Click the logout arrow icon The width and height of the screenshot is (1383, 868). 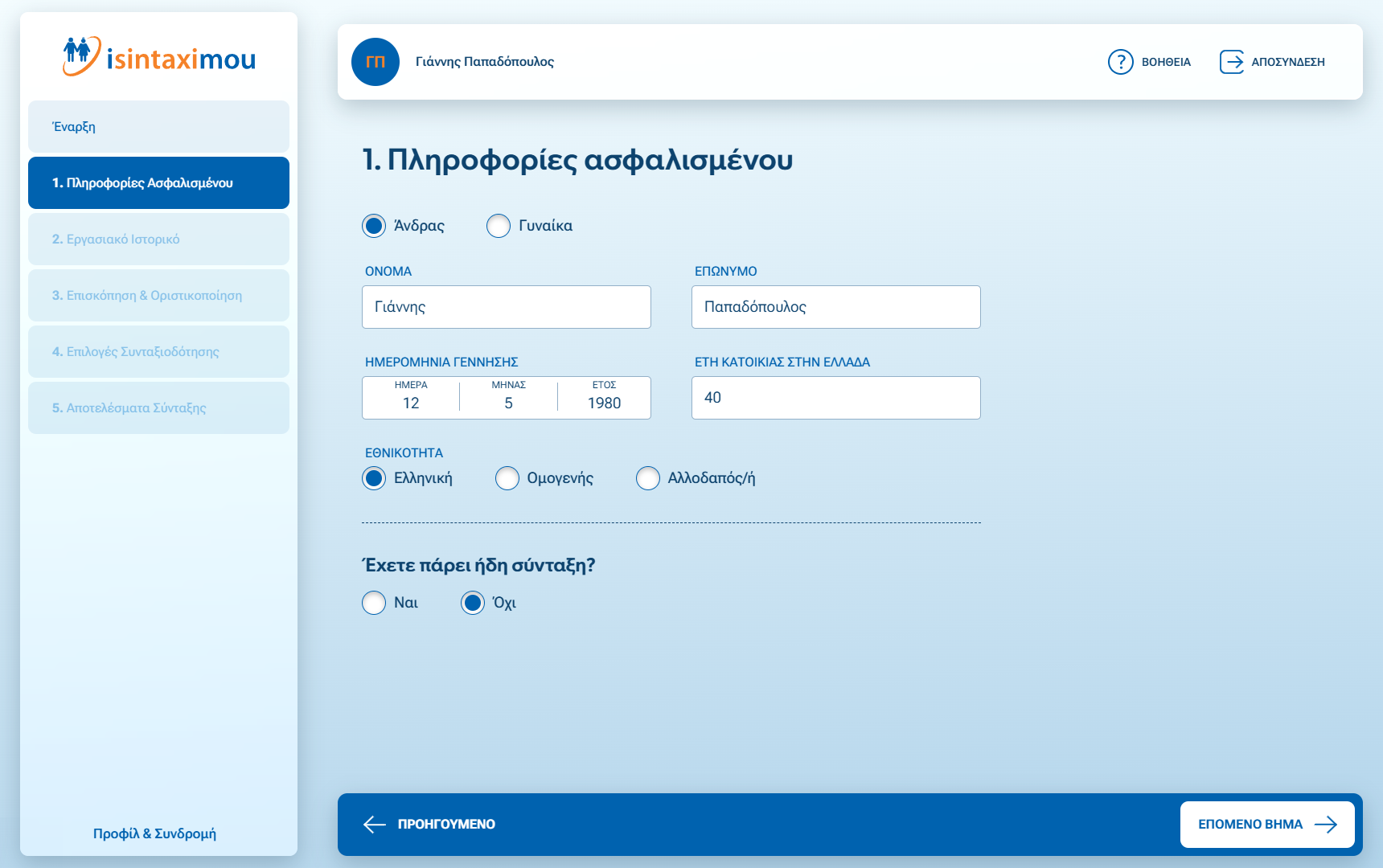1231,62
